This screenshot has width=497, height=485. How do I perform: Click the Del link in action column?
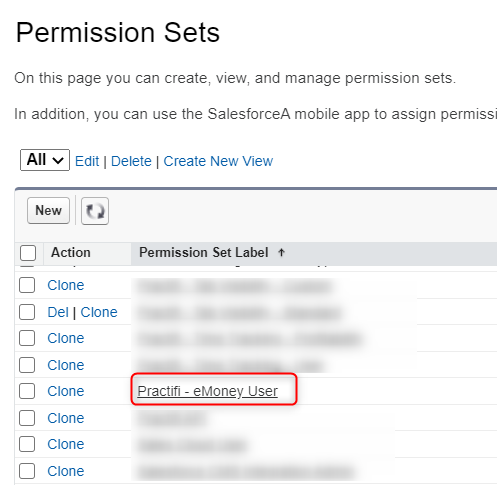(58, 312)
